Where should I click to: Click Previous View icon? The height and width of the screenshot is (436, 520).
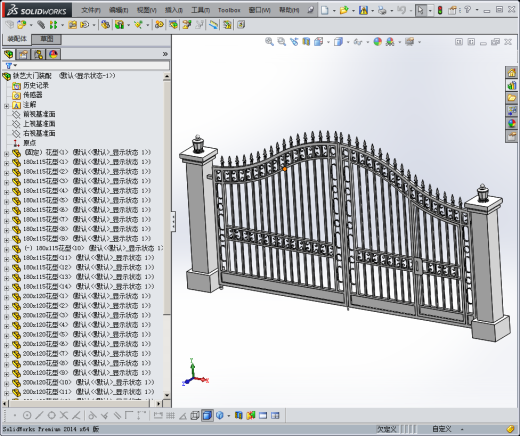click(294, 42)
